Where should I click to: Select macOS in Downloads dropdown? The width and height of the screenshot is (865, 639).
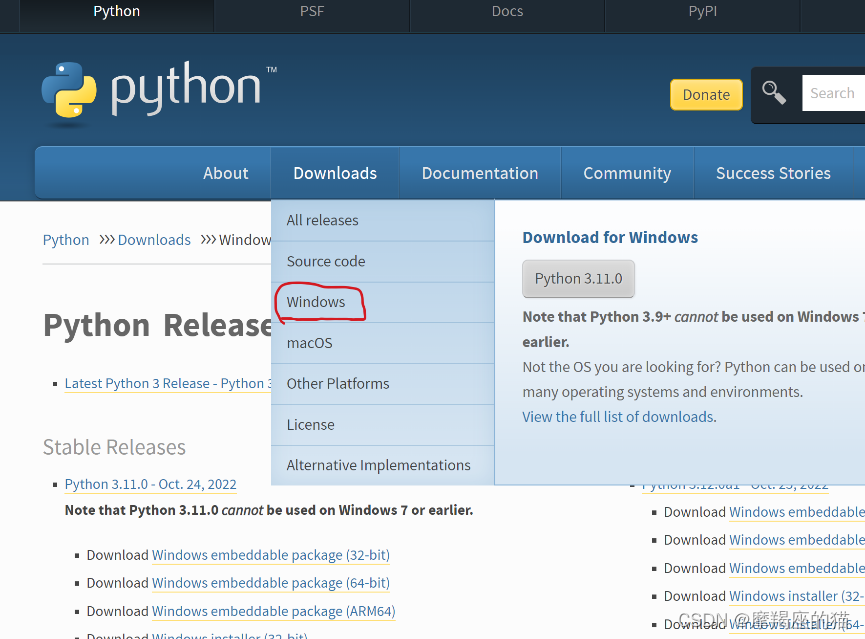382,343
